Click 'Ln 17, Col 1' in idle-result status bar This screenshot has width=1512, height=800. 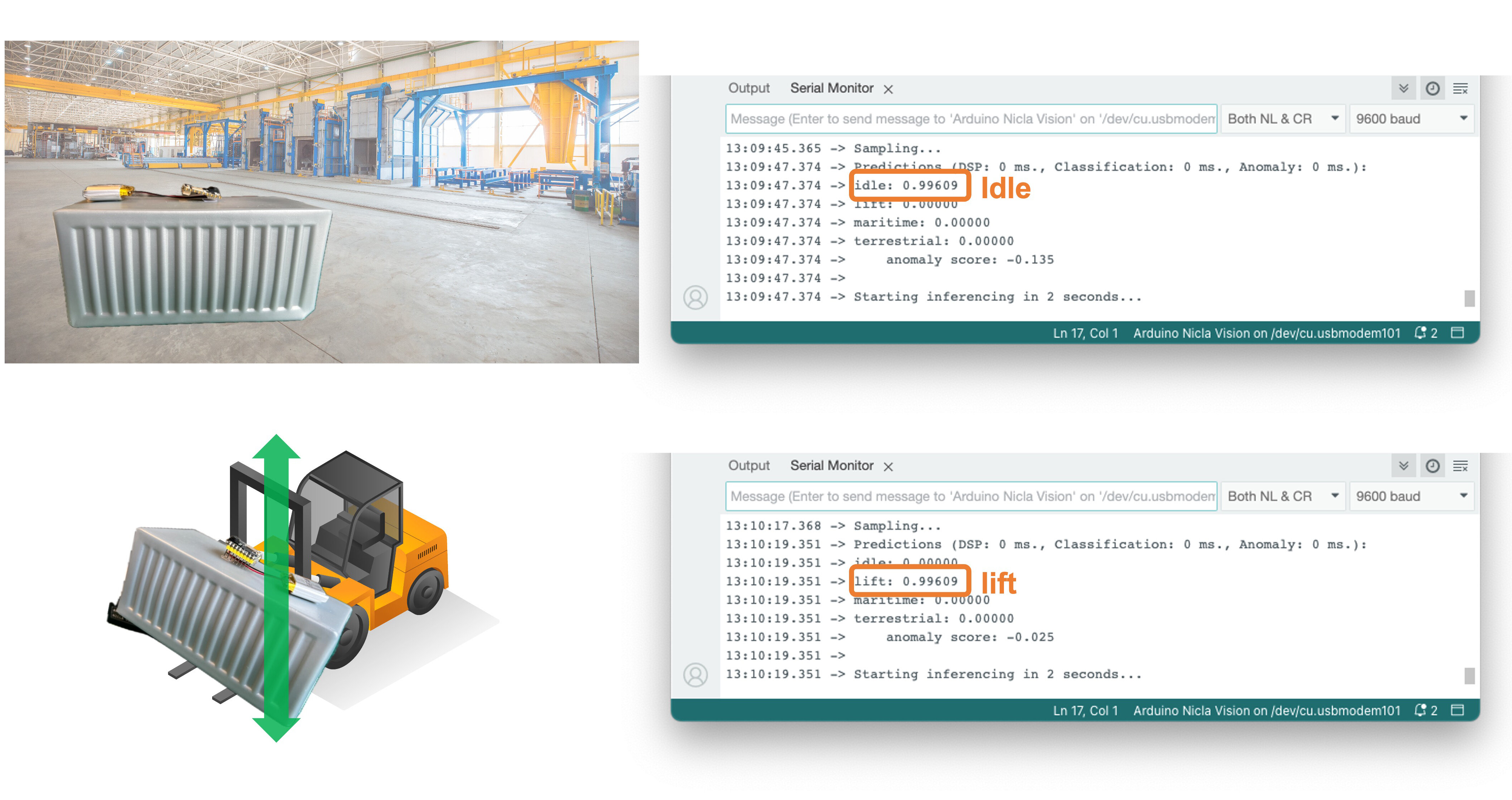pyautogui.click(x=1085, y=333)
